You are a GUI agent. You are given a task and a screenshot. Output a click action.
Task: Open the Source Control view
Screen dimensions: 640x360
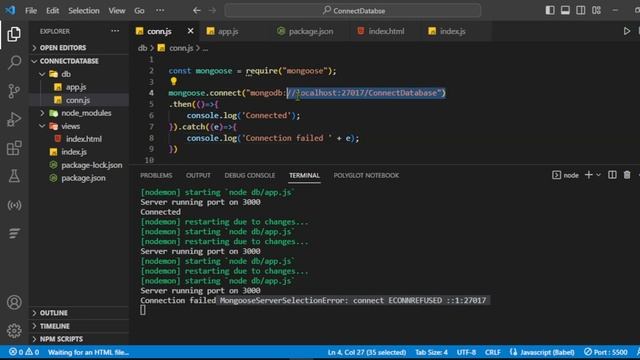14,91
